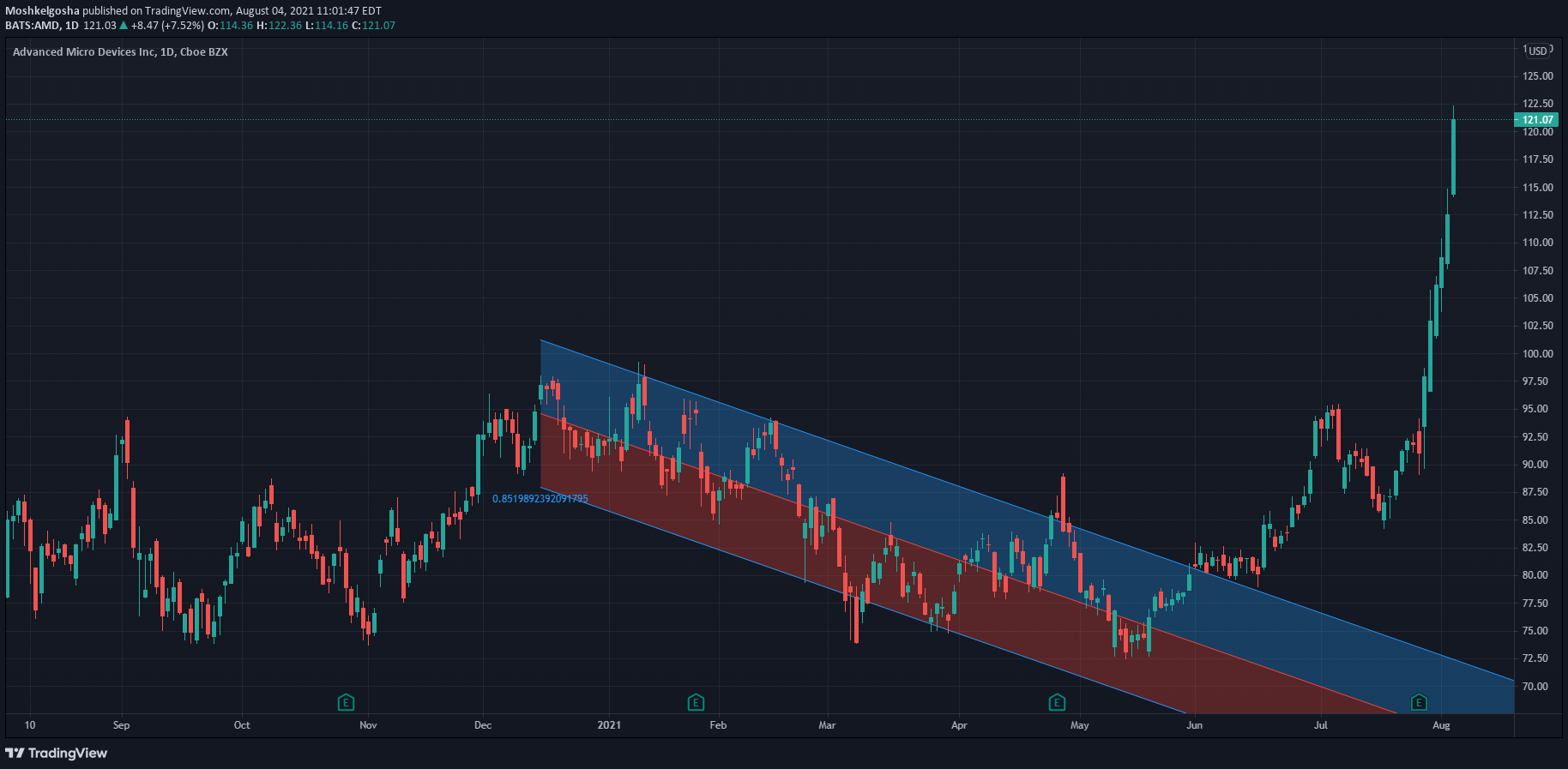The height and width of the screenshot is (769, 1568).
Task: Click the TradingView logo at bottom left
Action: pos(57,753)
